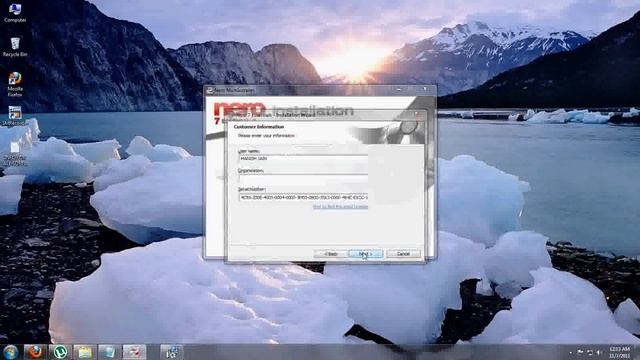The image size is (640, 360).
Task: Click the blue window icon in the taskbar
Action: click(x=109, y=352)
